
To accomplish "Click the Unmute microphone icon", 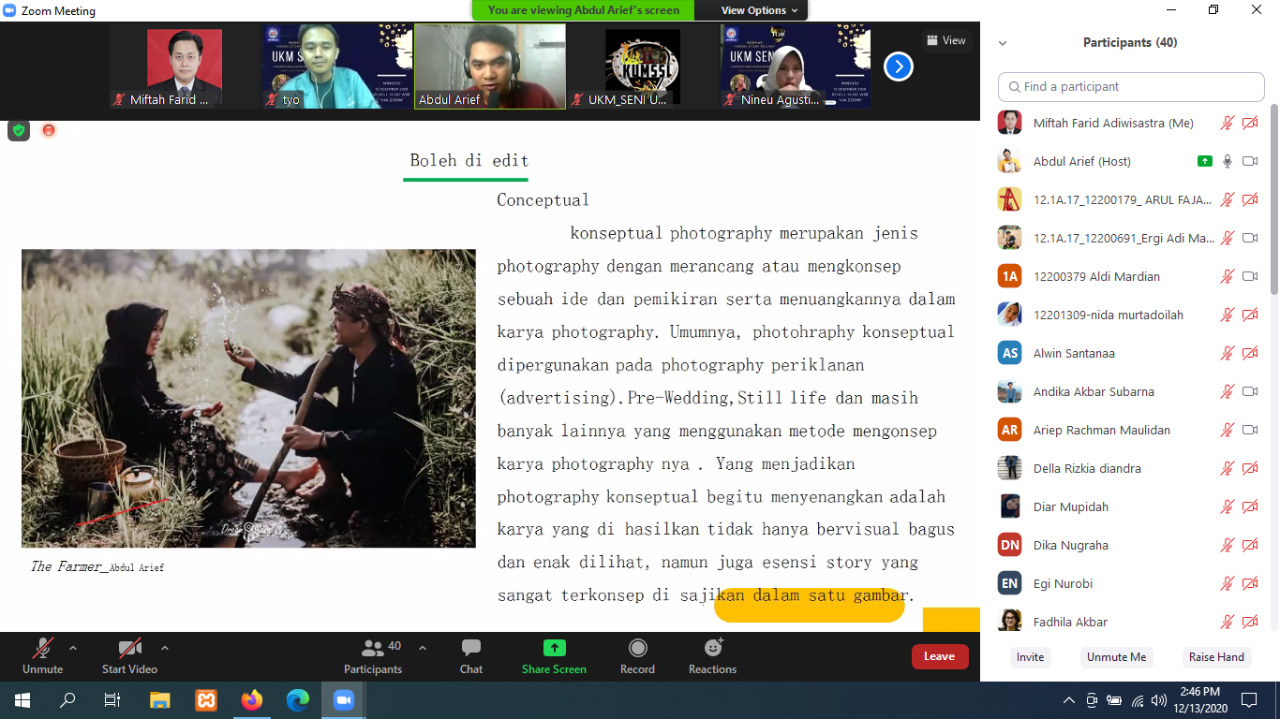I will coord(42,648).
